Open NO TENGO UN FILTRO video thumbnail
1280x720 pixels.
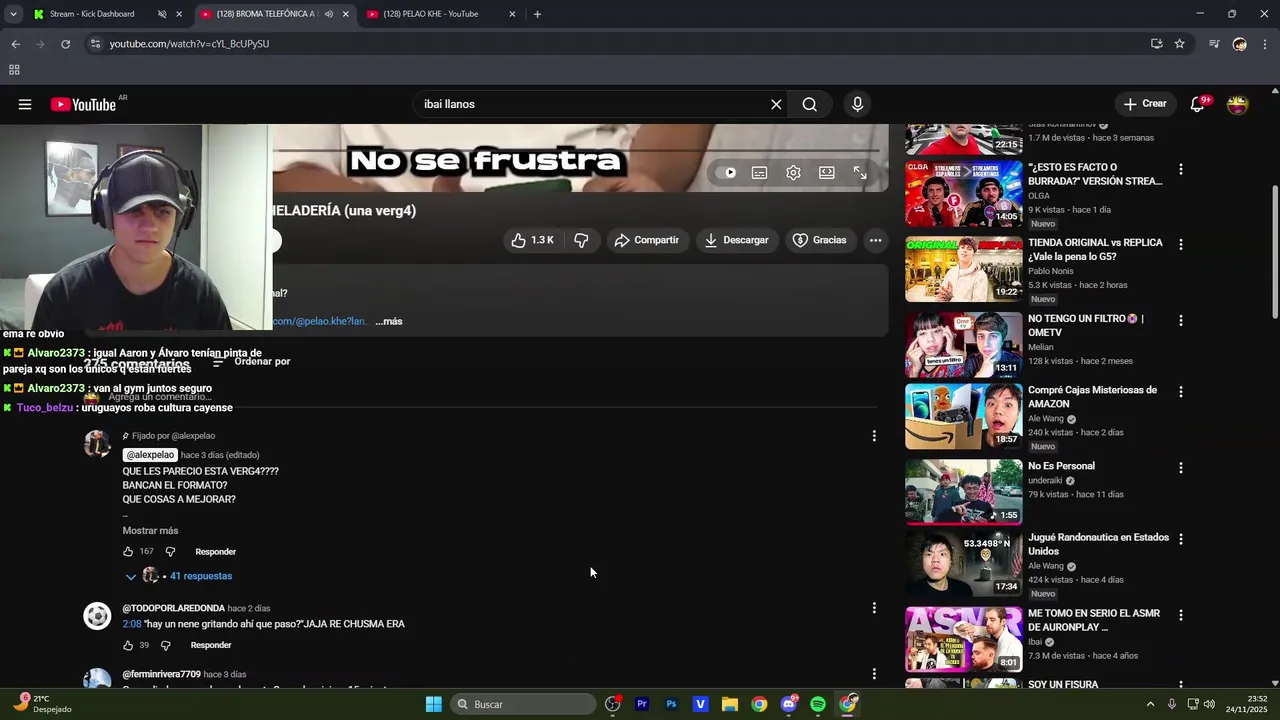[964, 345]
